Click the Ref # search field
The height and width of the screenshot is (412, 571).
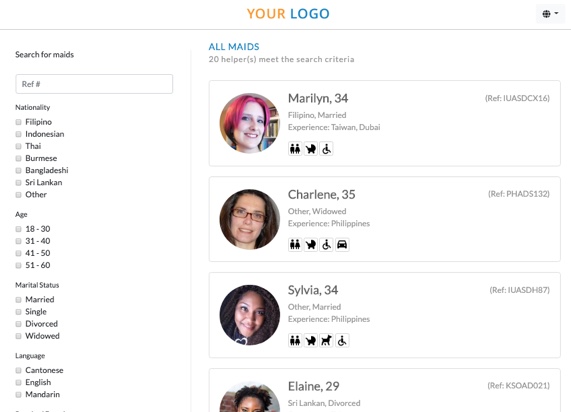pyautogui.click(x=94, y=84)
